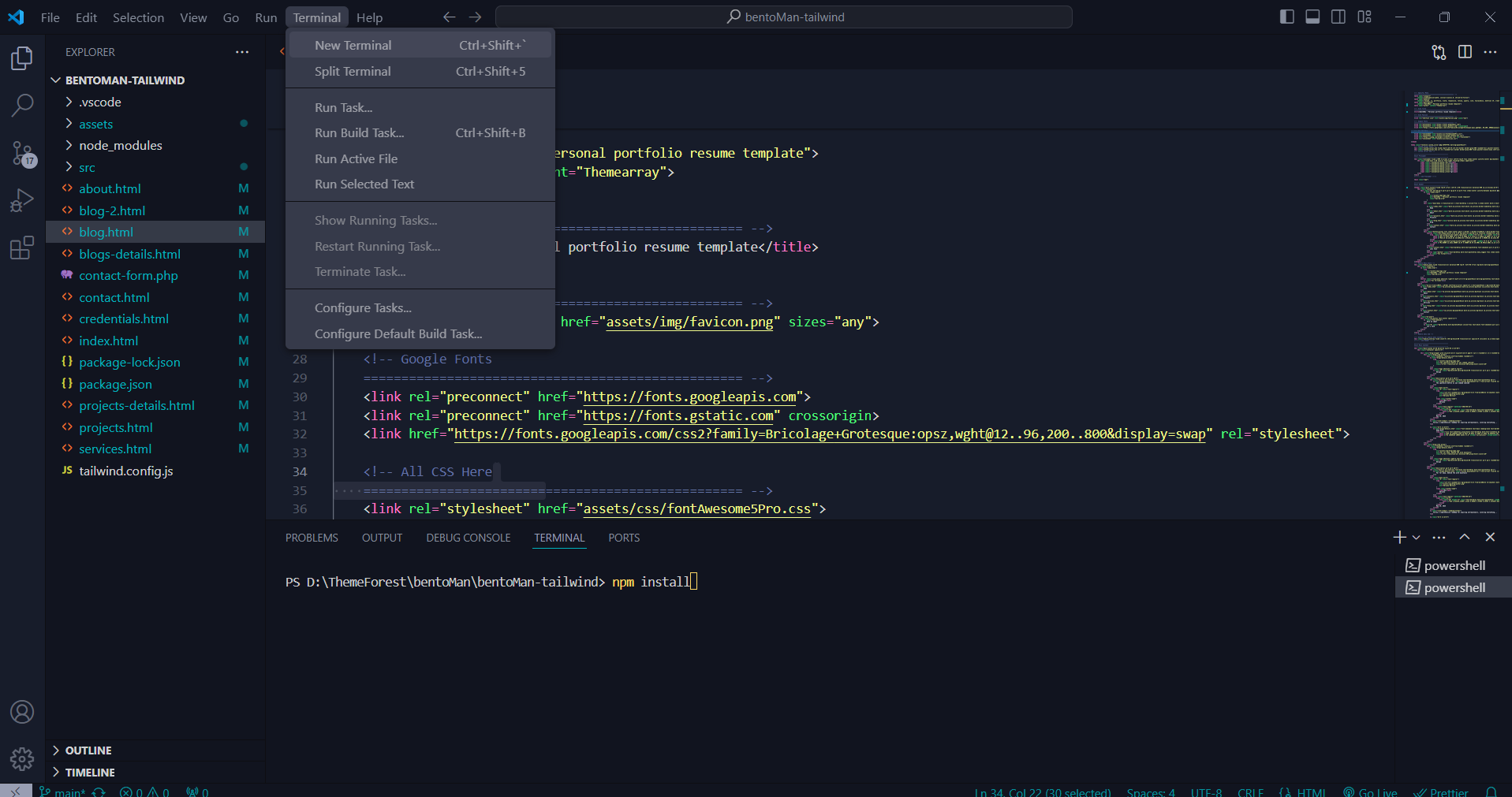Click Go Live in status bar
The image size is (1512, 797).
(1370, 791)
